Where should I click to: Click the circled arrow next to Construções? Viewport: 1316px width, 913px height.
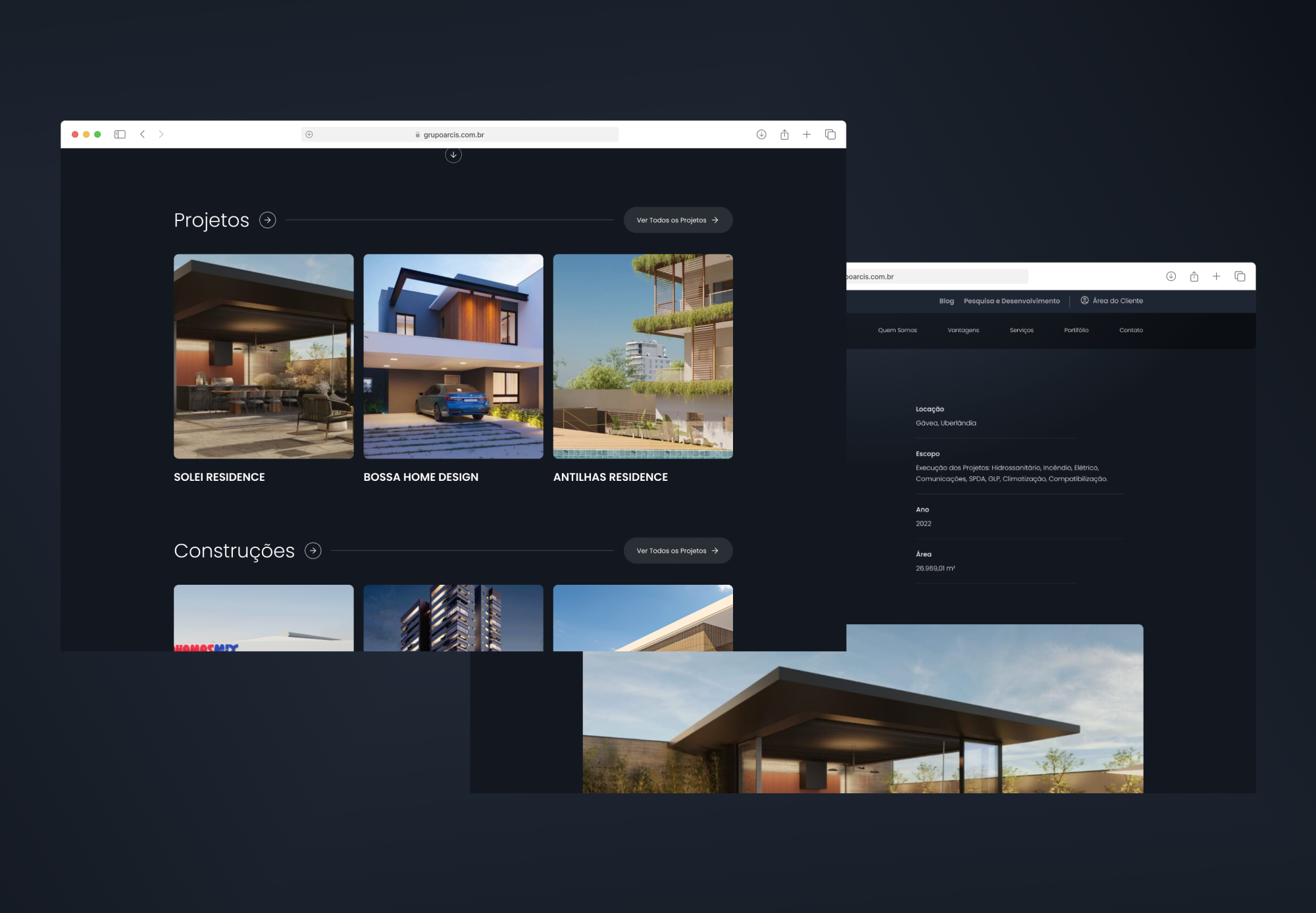click(x=313, y=551)
